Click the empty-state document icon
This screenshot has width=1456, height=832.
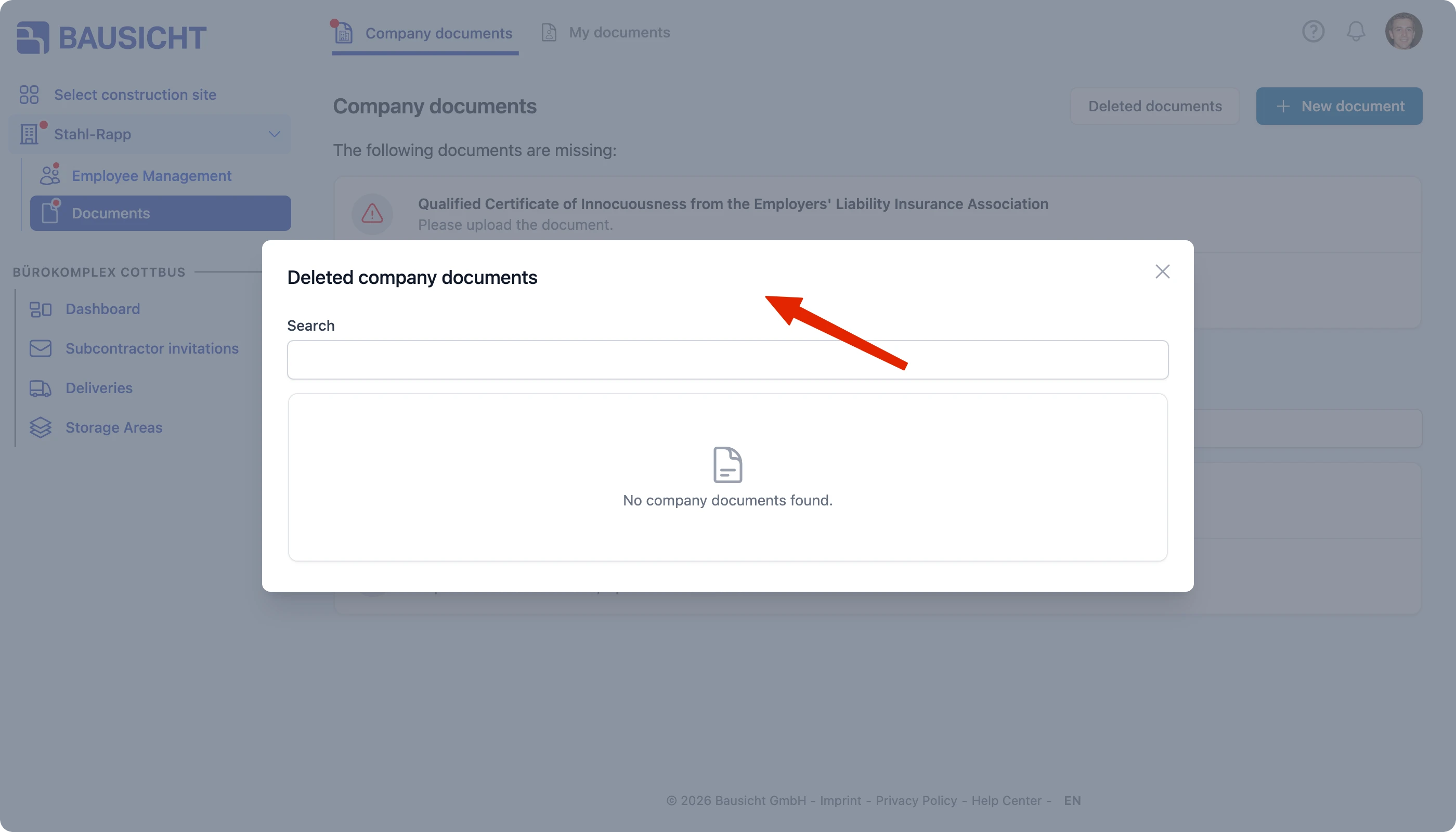pos(727,464)
